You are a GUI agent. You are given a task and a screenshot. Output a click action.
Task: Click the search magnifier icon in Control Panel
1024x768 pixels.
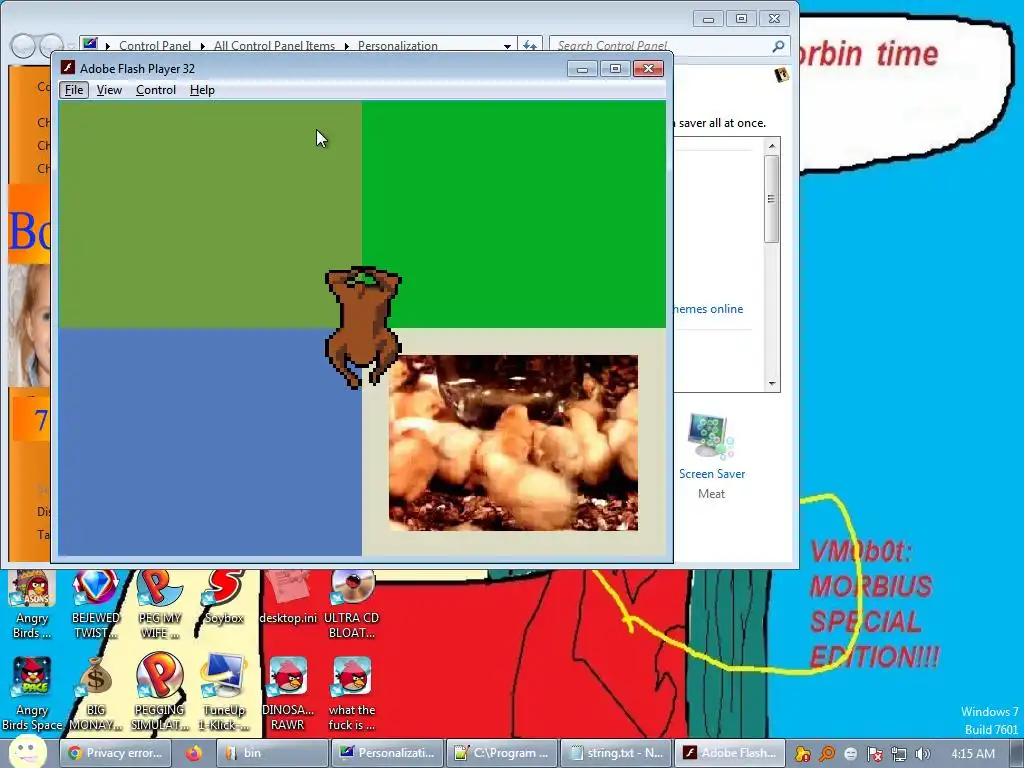(x=778, y=46)
